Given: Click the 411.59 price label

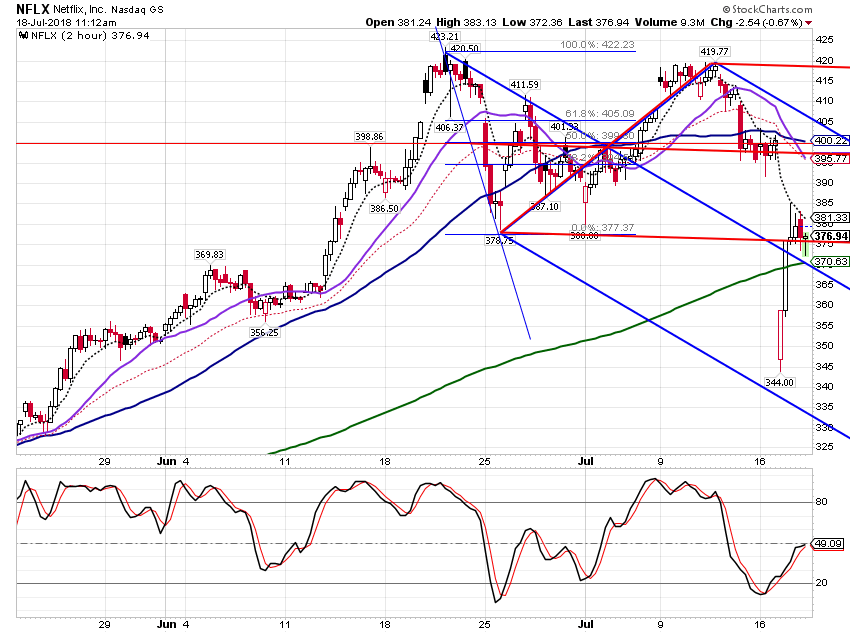Looking at the screenshot, I should (525, 85).
